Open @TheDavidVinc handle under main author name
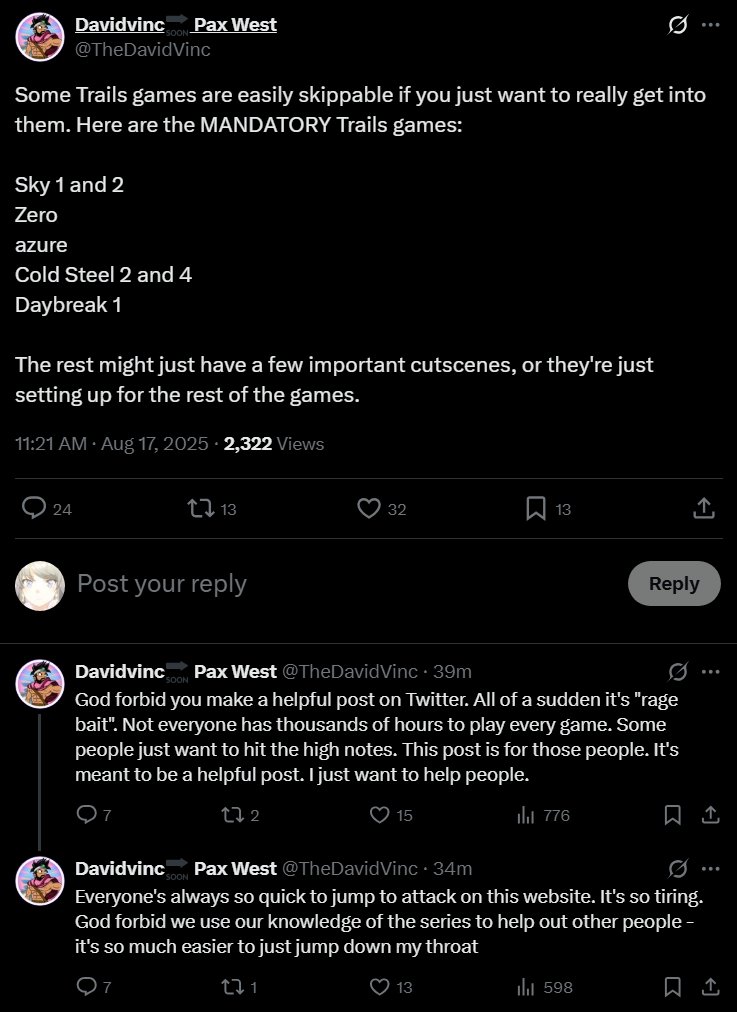This screenshot has width=737, height=1012. [143, 49]
